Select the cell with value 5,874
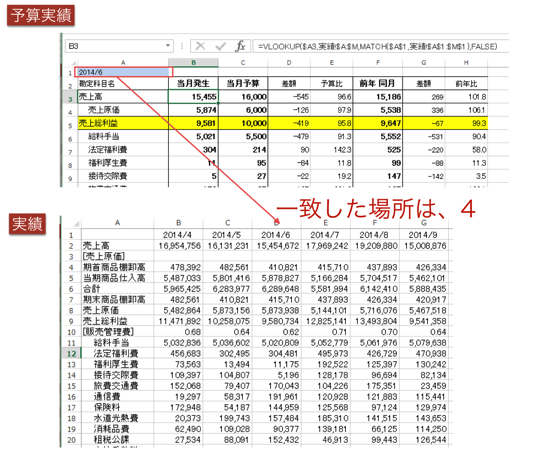This screenshot has width=549, height=461. coord(193,110)
